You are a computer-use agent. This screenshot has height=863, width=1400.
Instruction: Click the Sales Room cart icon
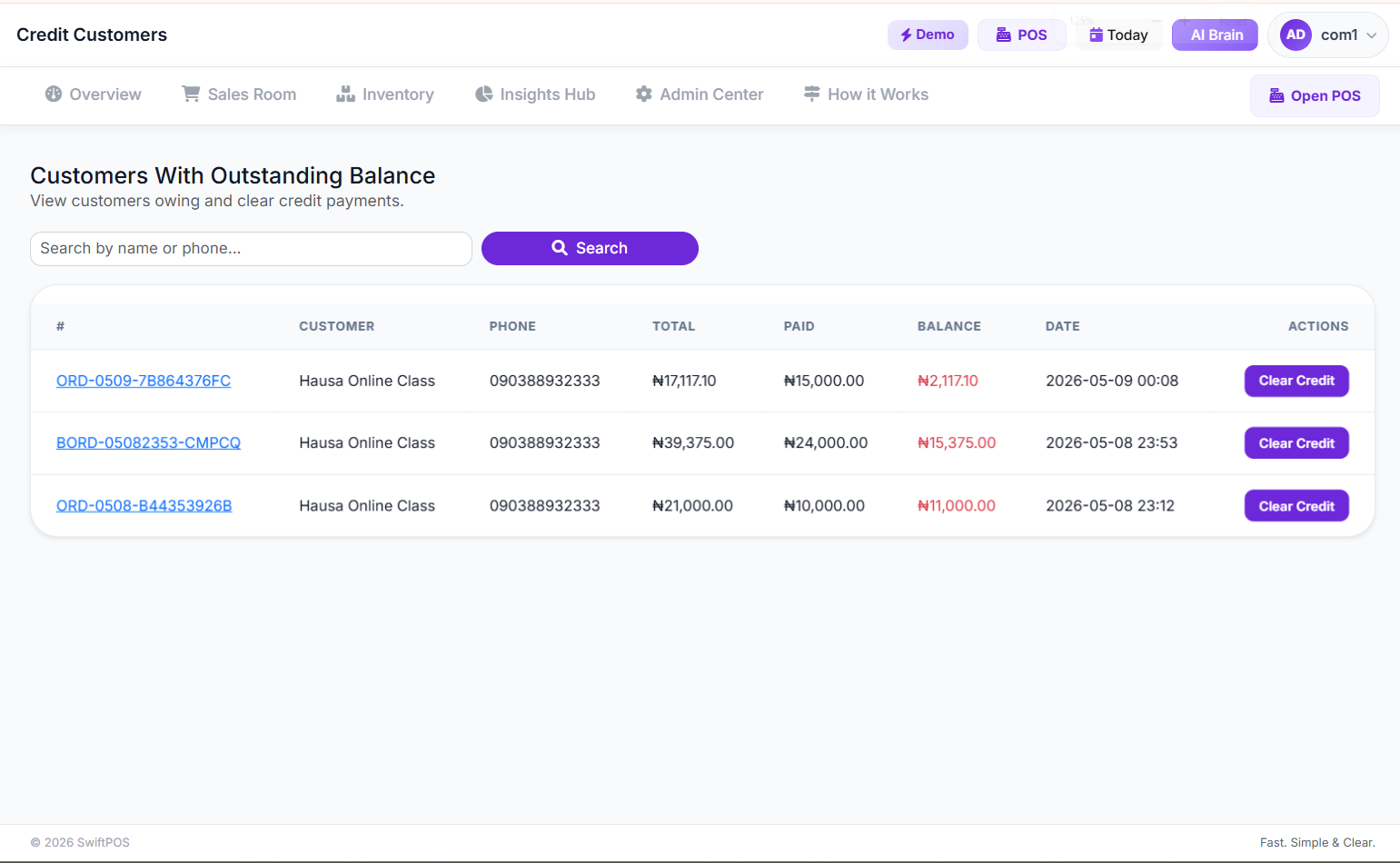point(191,94)
